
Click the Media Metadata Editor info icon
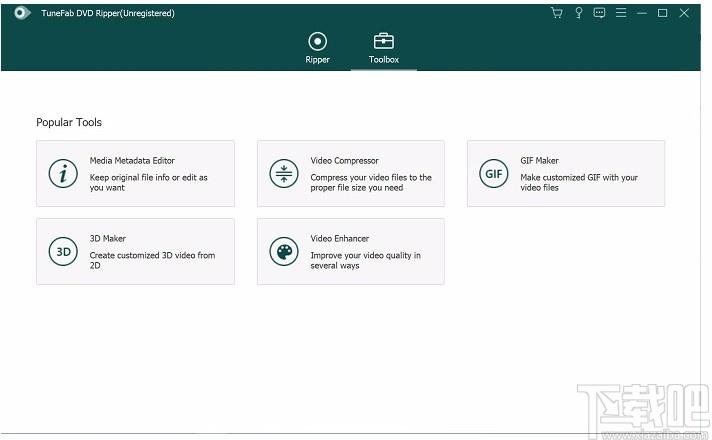click(63, 173)
